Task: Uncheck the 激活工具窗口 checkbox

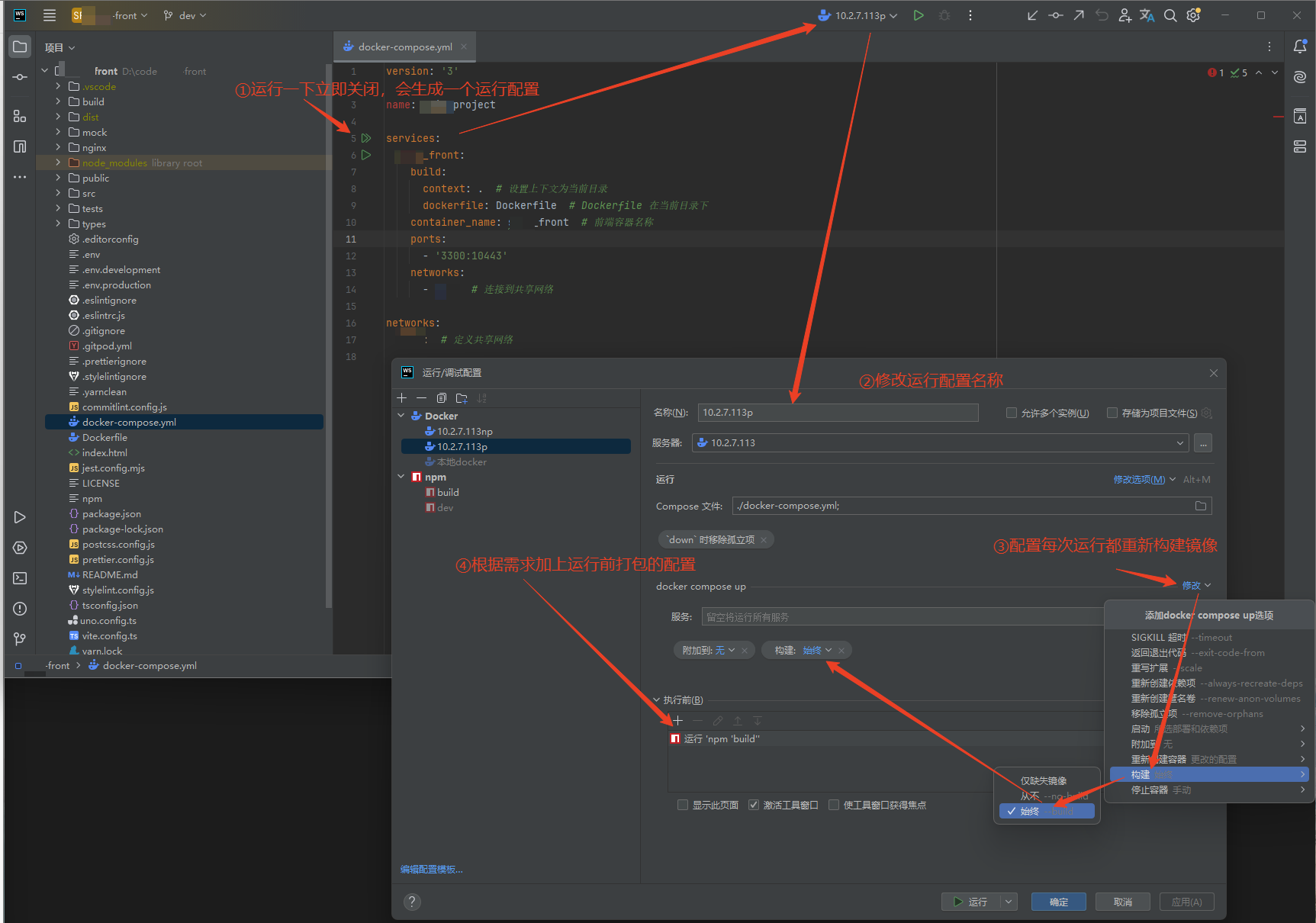Action: point(754,805)
